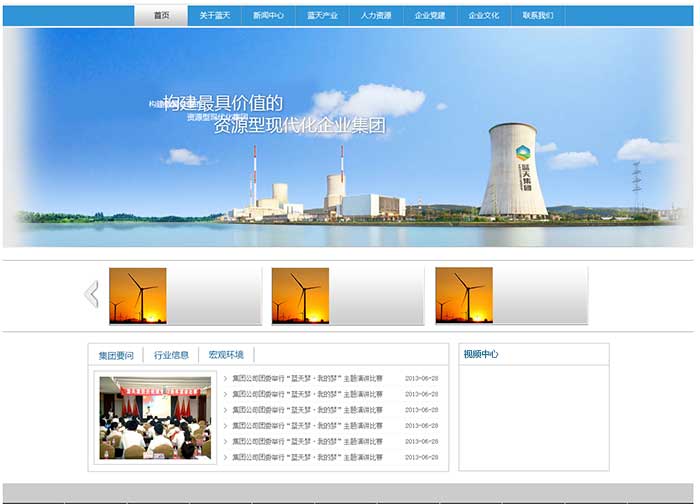
Task: Open 新闻中心 navigation menu
Action: point(269,16)
